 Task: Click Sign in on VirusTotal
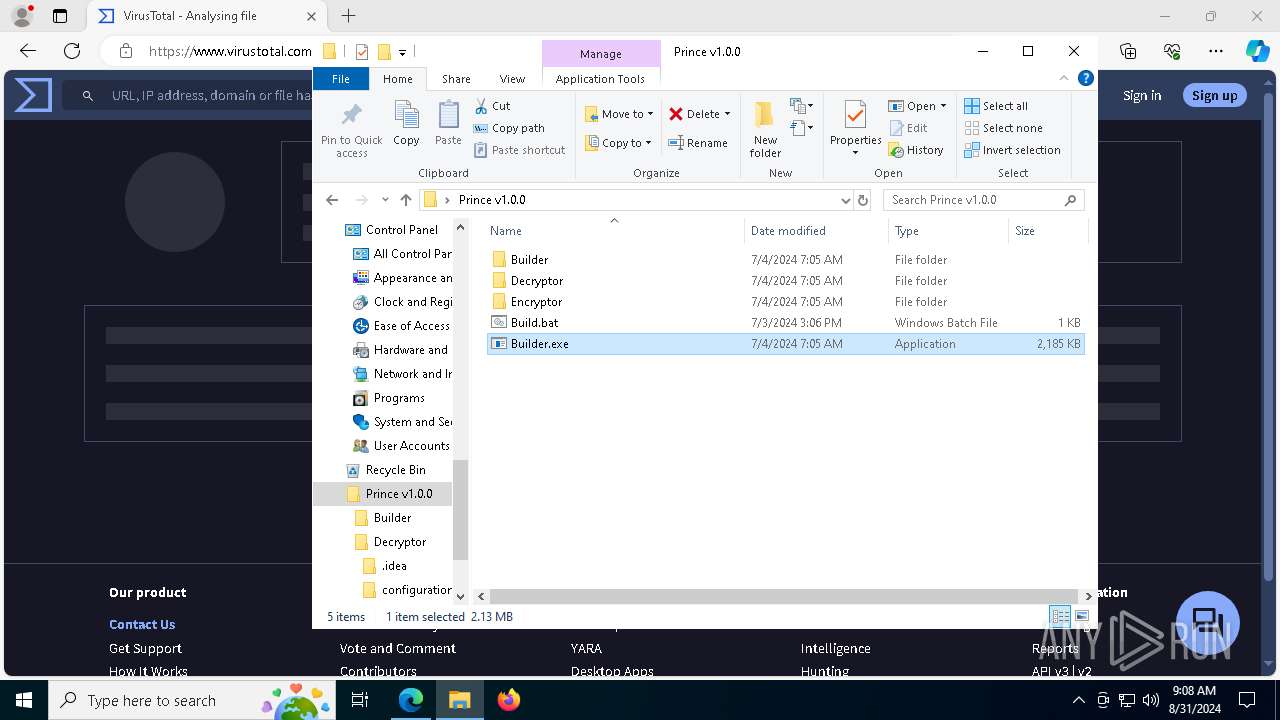(1142, 95)
